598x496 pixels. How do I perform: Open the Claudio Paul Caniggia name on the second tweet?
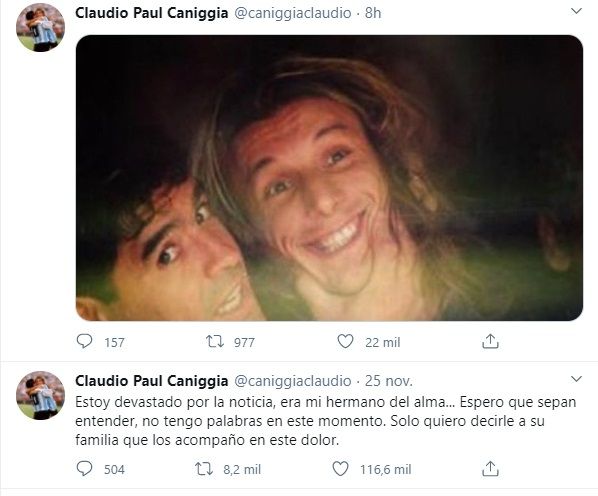point(152,380)
